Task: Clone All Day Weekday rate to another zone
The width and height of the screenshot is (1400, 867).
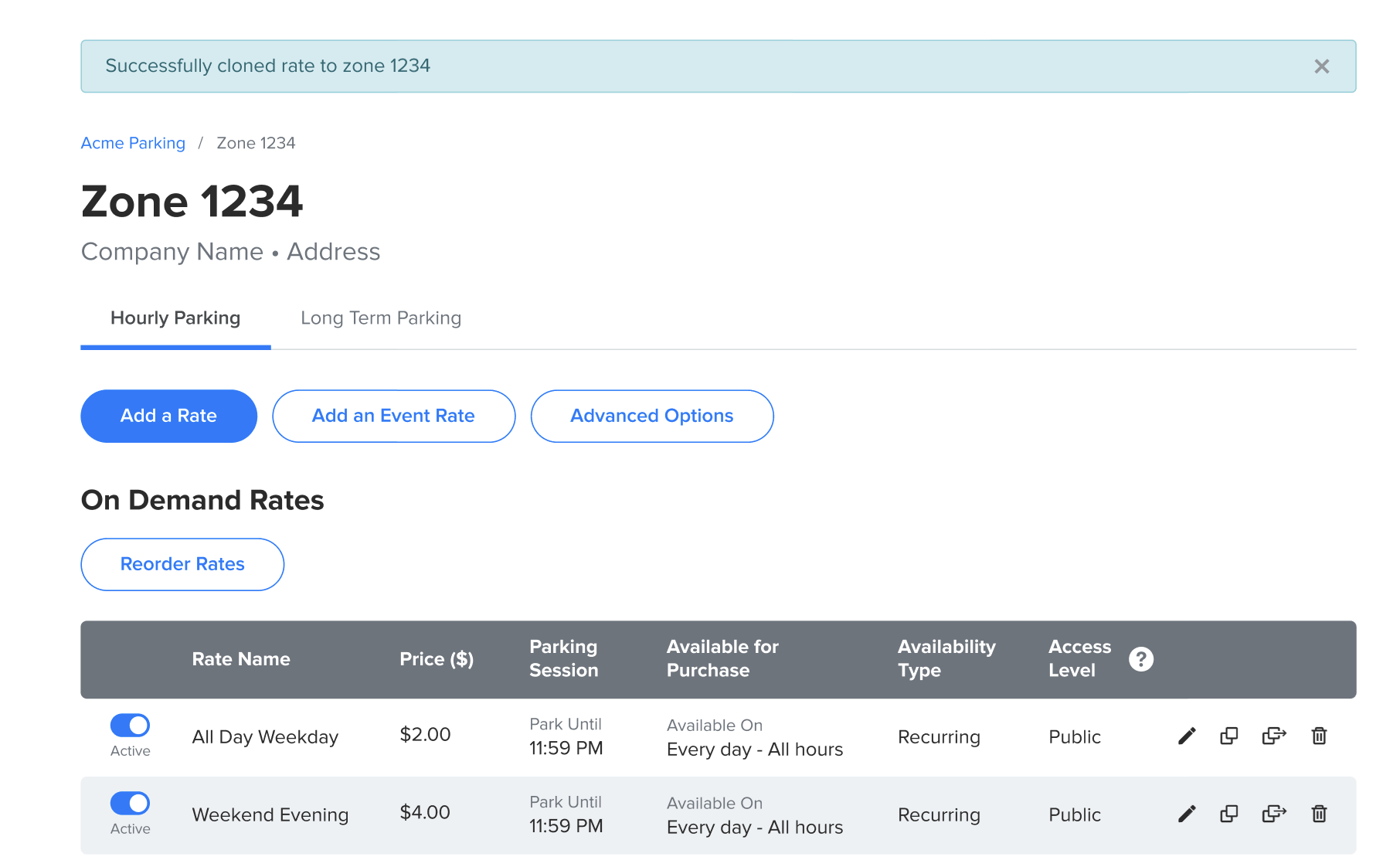Action: point(1273,736)
